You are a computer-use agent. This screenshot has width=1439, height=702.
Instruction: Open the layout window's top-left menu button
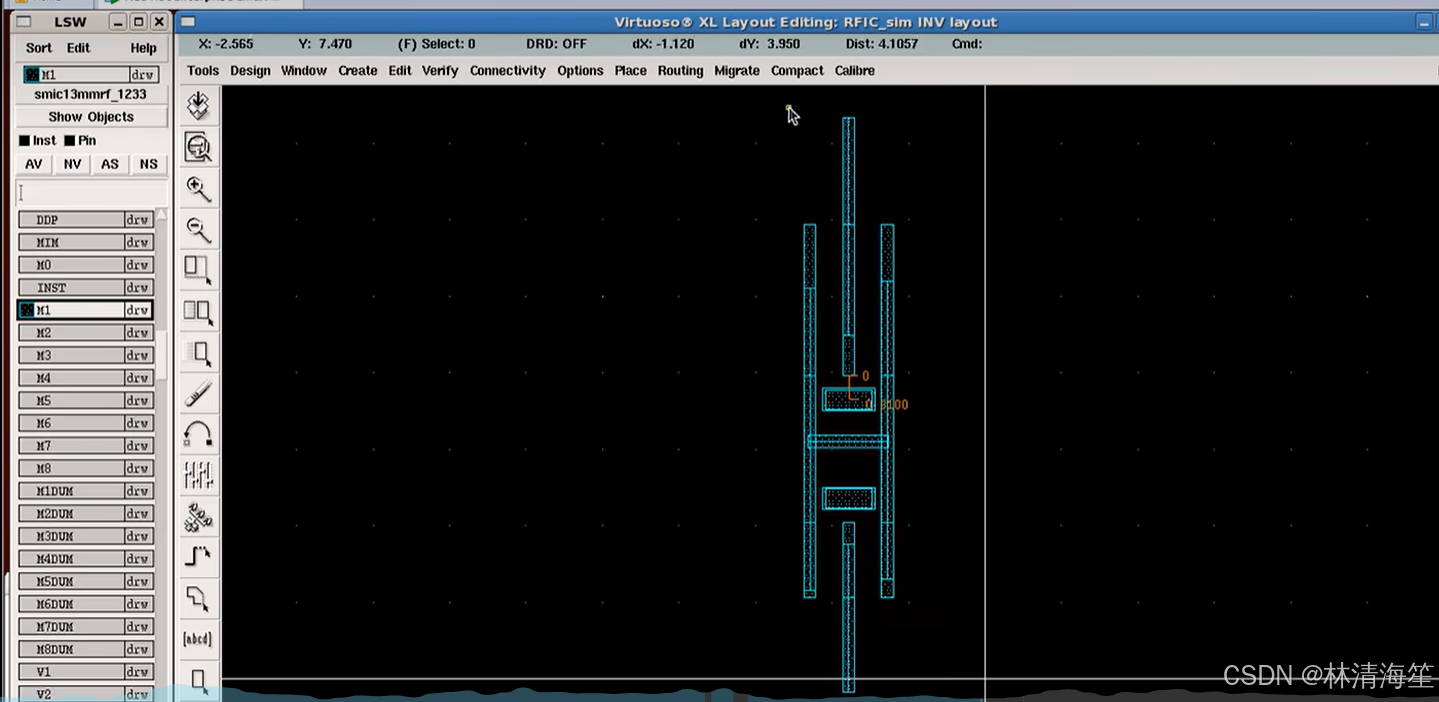(x=187, y=22)
